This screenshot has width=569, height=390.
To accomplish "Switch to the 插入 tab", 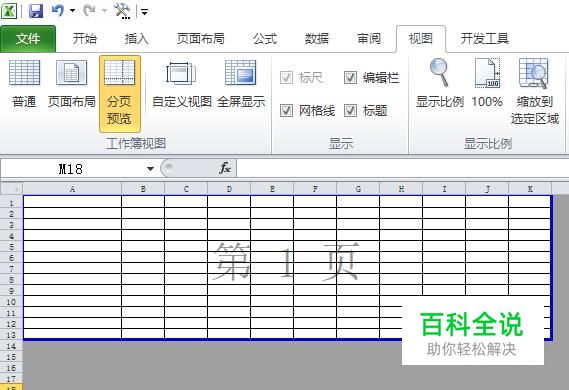I will [x=136, y=38].
